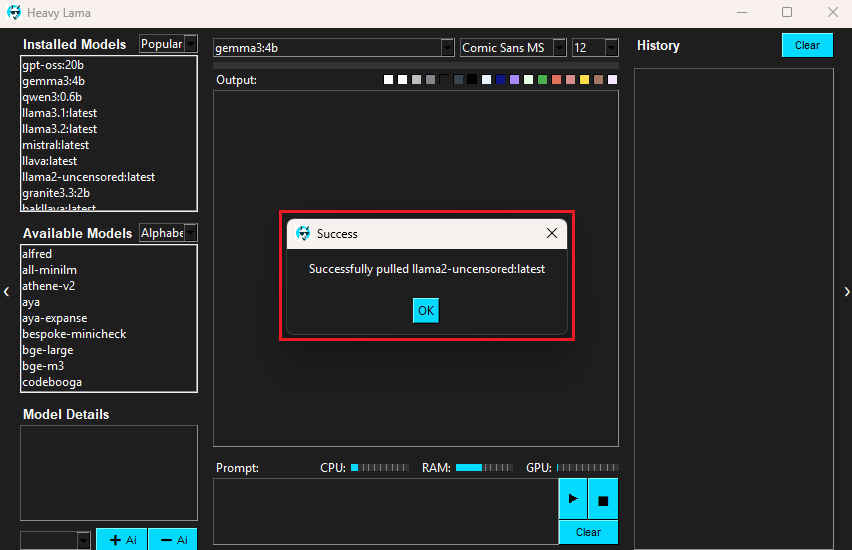
Task: Open the font size 12 dropdown
Action: click(x=611, y=48)
